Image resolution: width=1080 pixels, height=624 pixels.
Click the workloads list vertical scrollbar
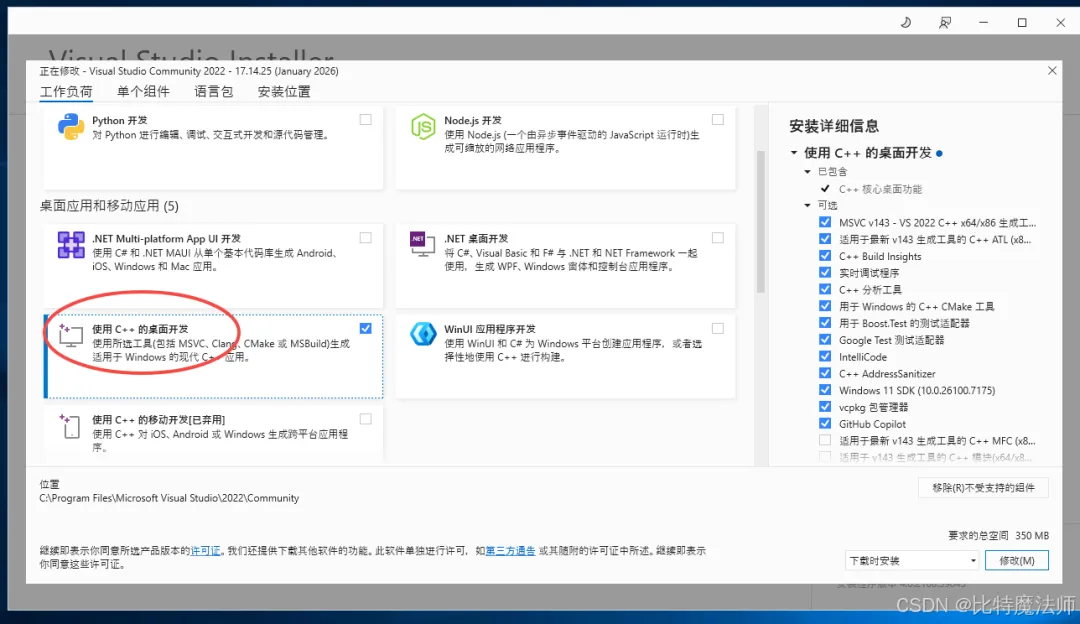click(760, 222)
